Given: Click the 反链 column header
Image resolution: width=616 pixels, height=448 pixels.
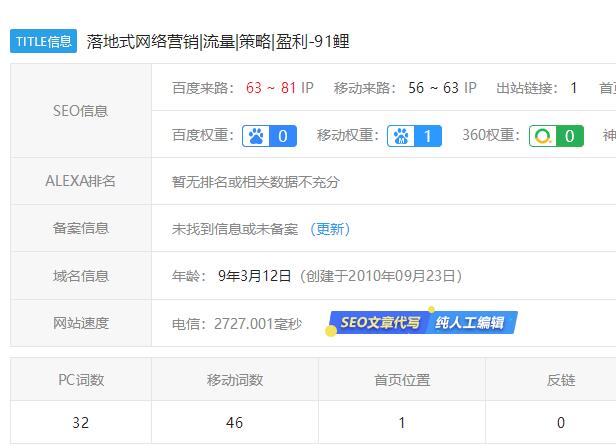Looking at the screenshot, I should point(561,380).
